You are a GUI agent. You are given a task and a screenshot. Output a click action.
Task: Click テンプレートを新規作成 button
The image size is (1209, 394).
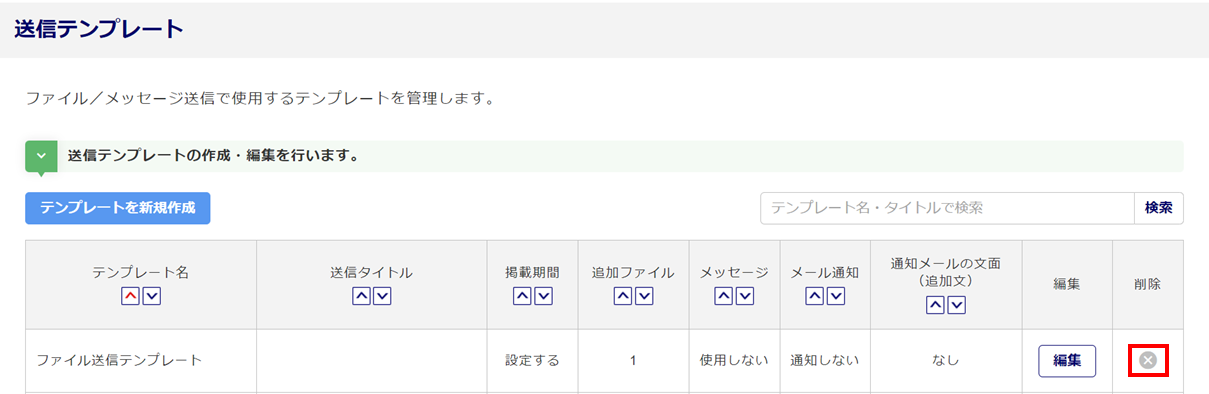[x=118, y=208]
